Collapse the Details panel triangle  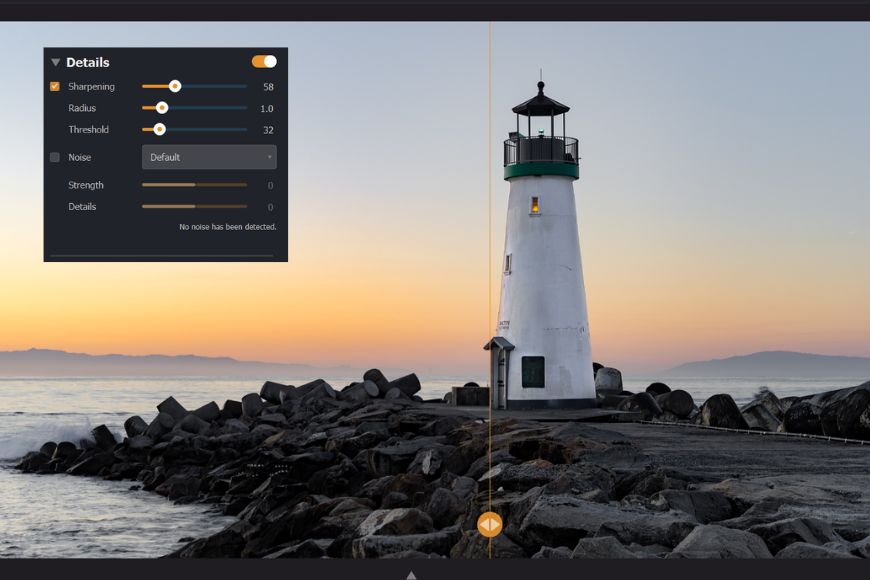tap(55, 62)
